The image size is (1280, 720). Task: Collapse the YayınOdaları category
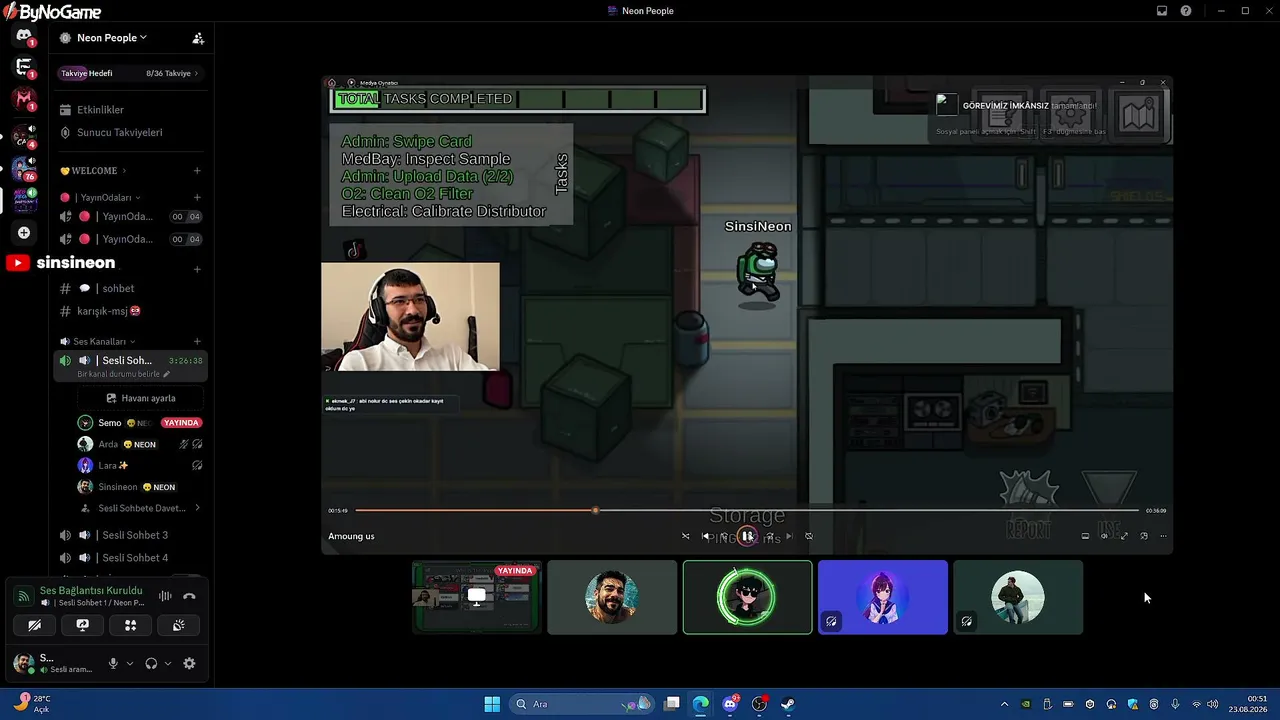click(x=102, y=198)
